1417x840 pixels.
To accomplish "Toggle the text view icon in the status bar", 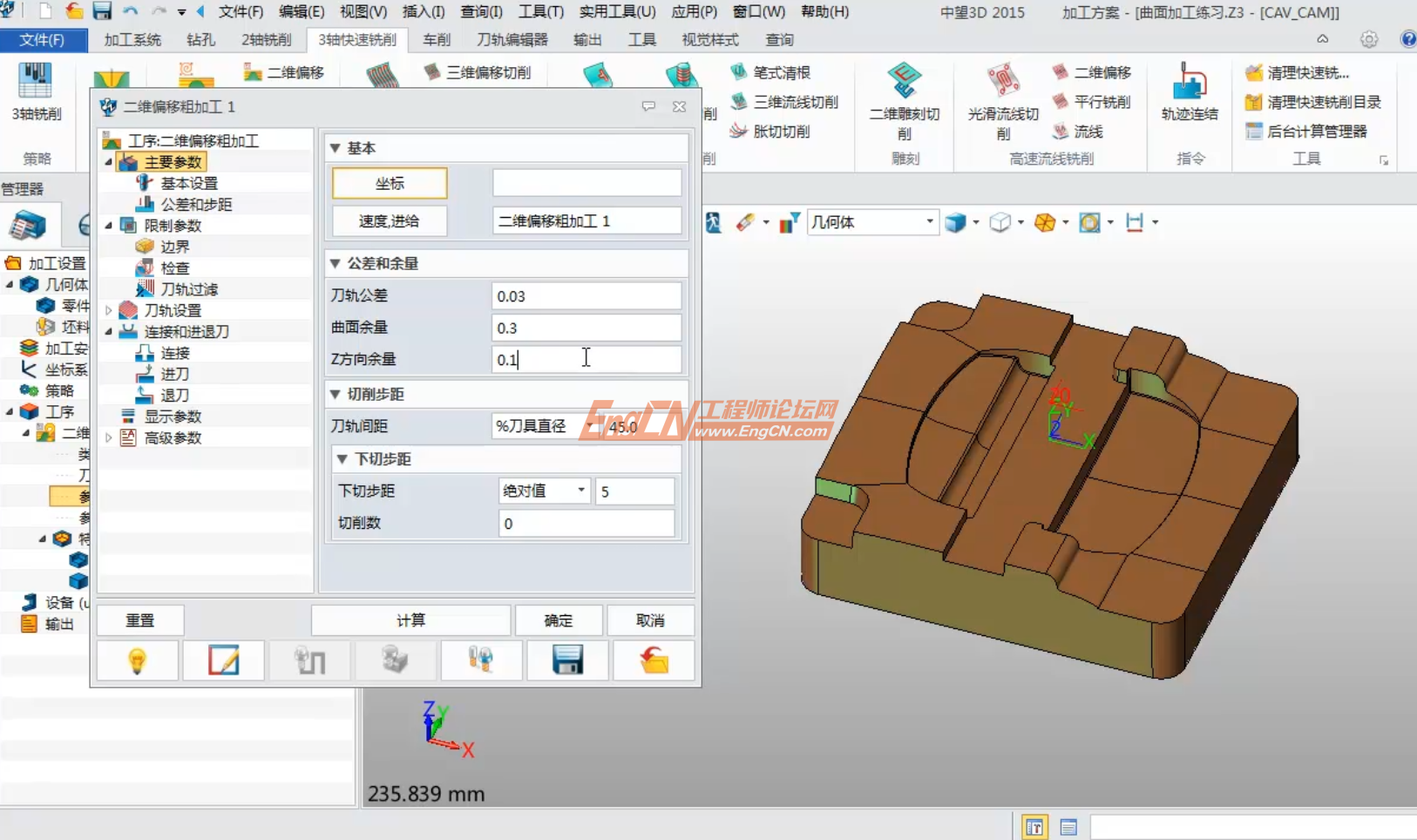I will pyautogui.click(x=1069, y=826).
